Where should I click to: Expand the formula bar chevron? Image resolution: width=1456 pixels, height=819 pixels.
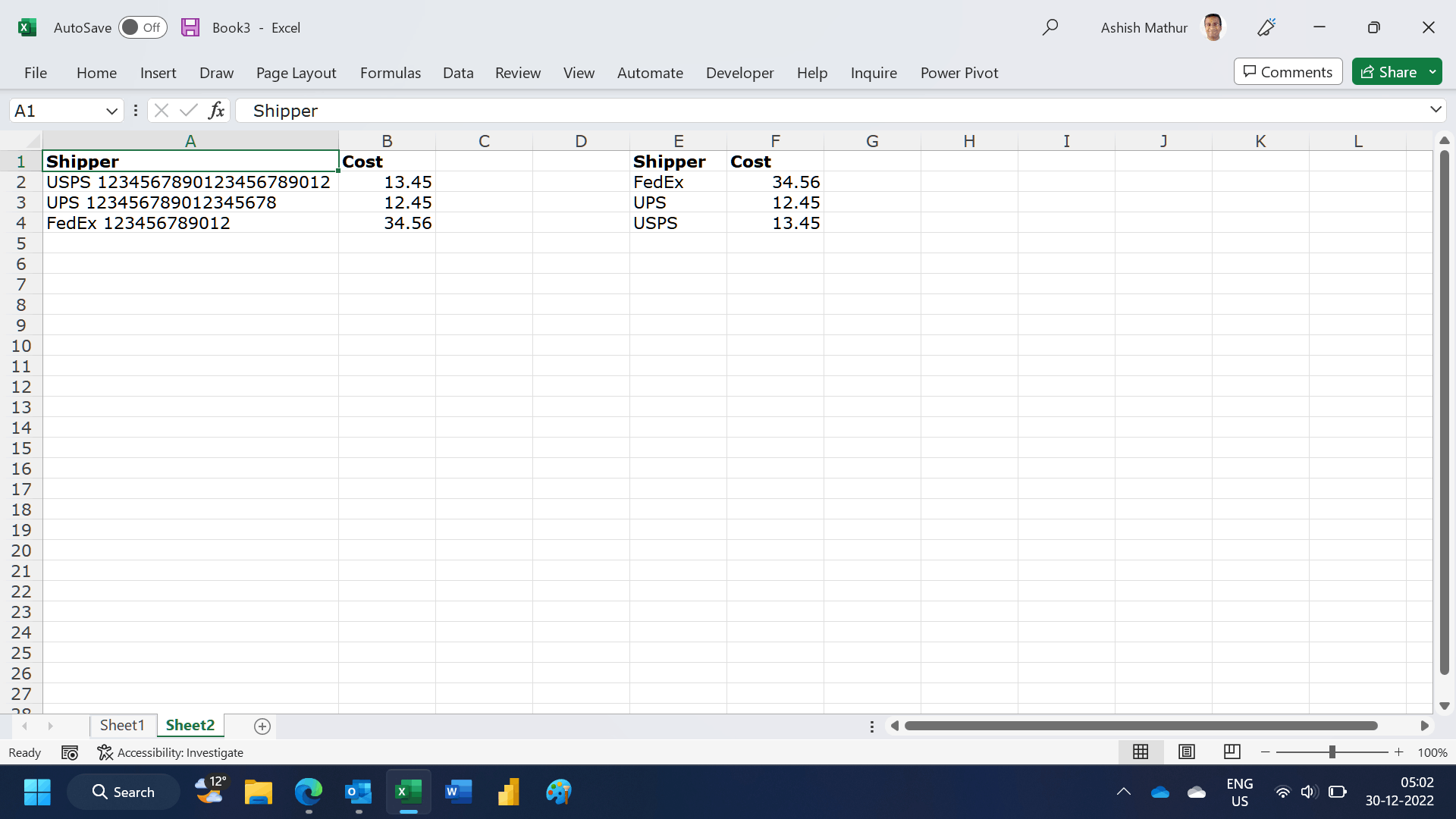click(x=1436, y=110)
